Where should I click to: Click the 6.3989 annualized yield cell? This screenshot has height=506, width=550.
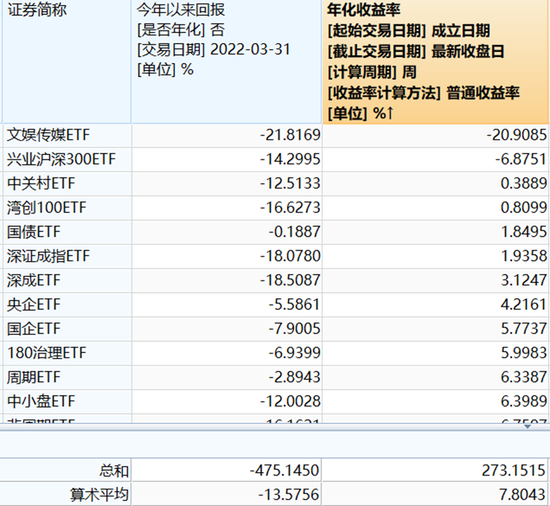(435, 402)
